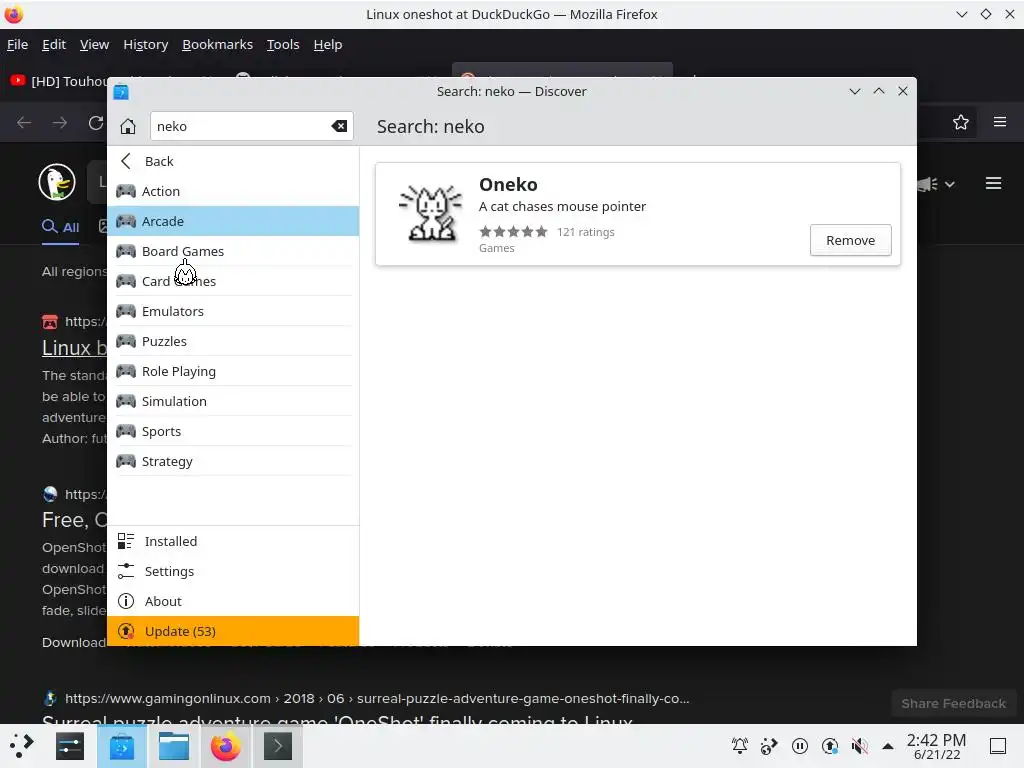Open Card Games category
Image resolution: width=1024 pixels, height=768 pixels.
[x=233, y=281]
